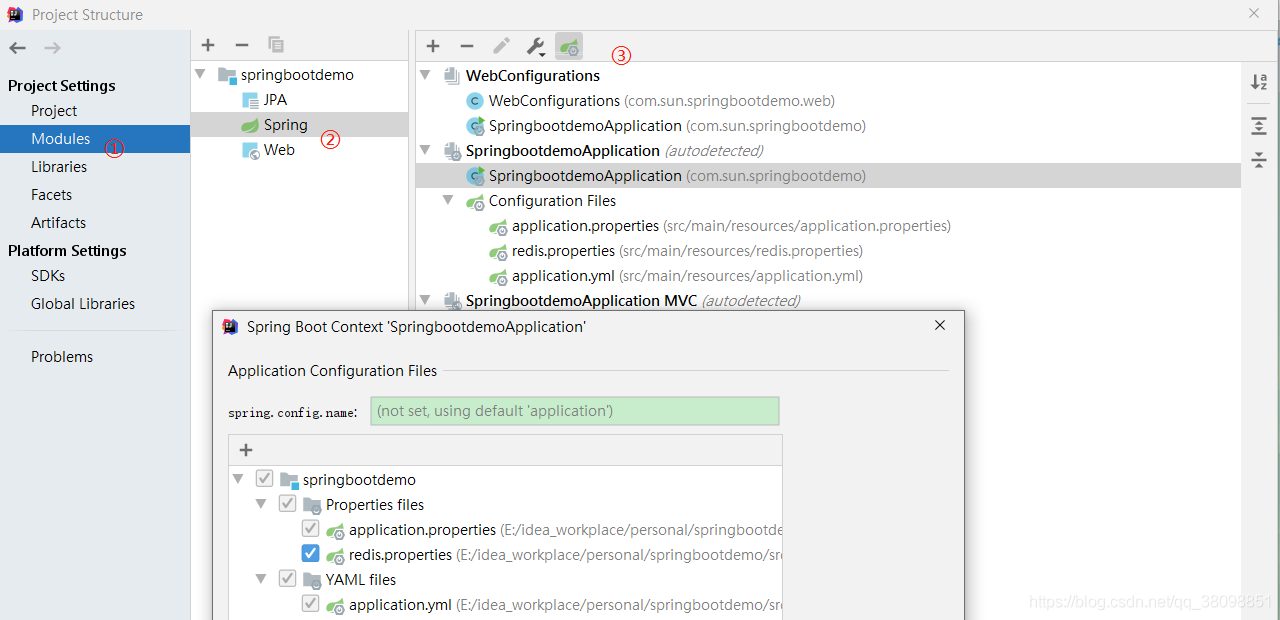
Task: Collapse the Configuration Files node
Action: pyautogui.click(x=449, y=201)
